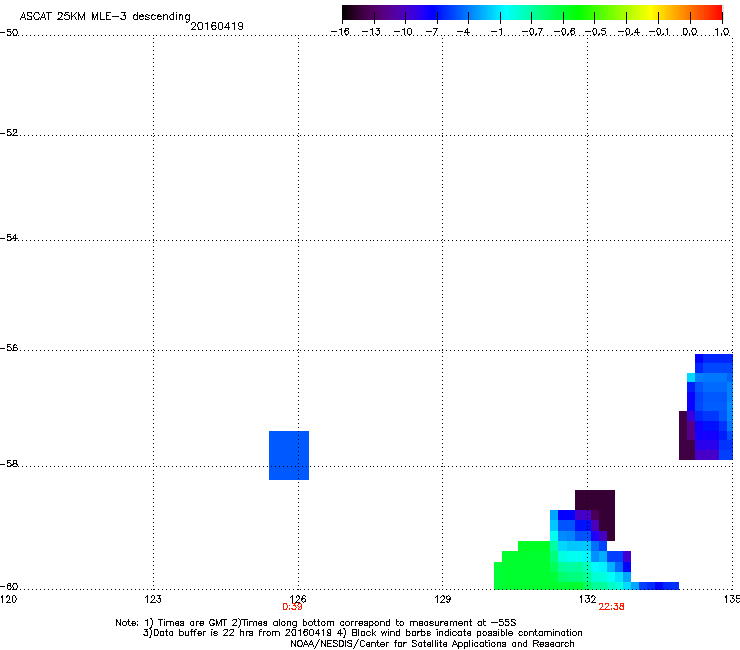740x650 pixels.
Task: Click the longitude label 120
Action: coord(8,599)
